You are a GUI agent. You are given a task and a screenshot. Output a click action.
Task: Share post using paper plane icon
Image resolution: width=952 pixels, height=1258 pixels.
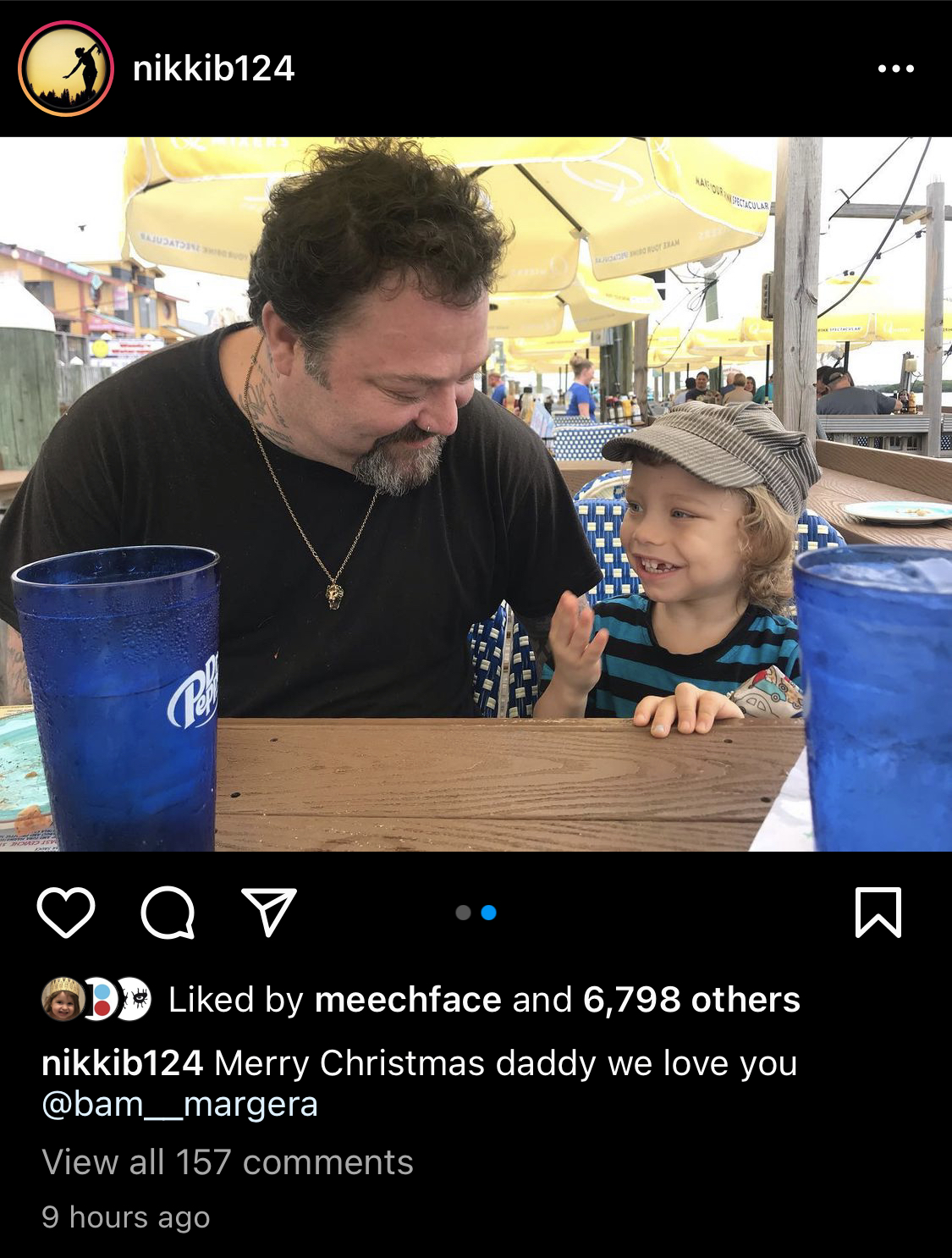(269, 912)
